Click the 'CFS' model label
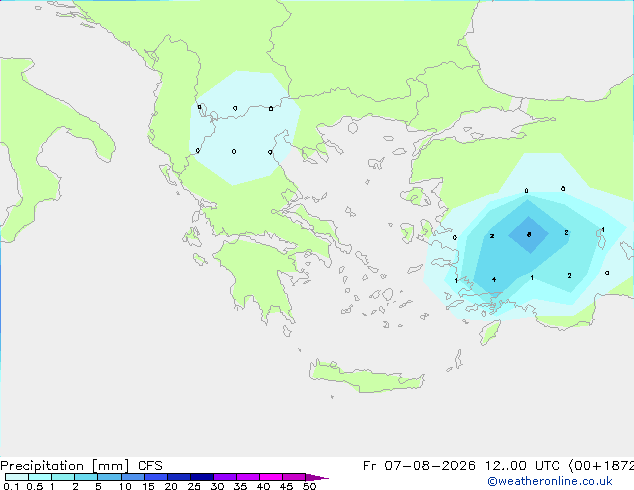Viewport: 634px width, 490px height. coord(150,466)
